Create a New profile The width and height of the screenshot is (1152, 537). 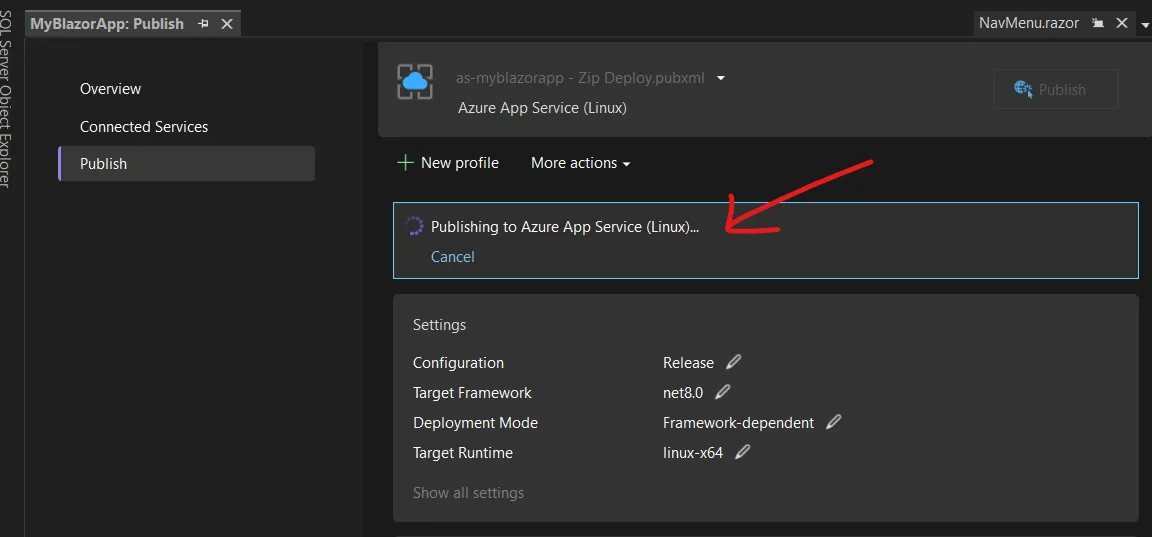pos(447,163)
